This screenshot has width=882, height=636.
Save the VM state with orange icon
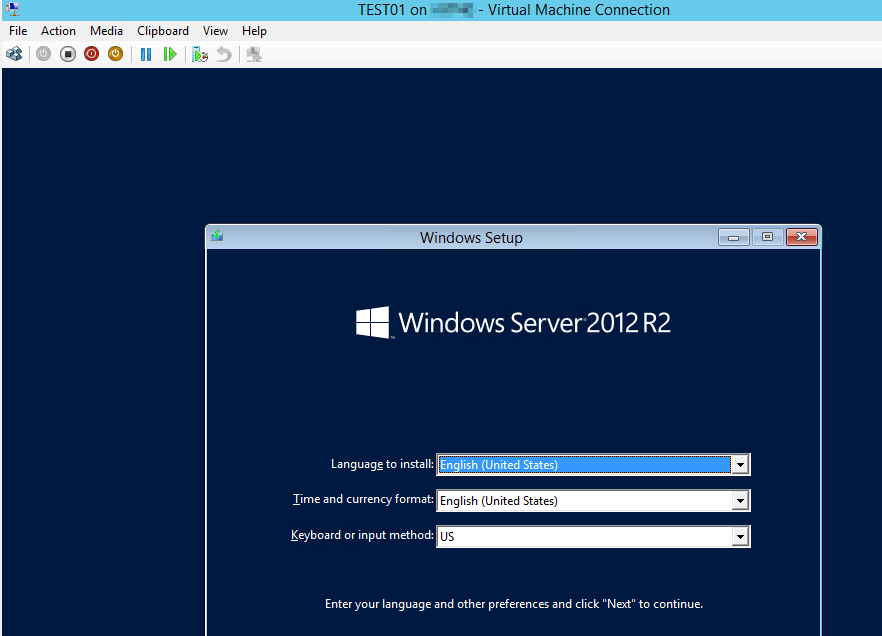tap(115, 54)
